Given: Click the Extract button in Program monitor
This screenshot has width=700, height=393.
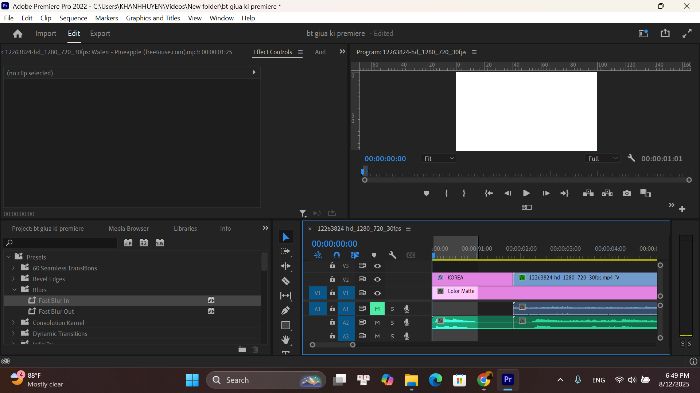Looking at the screenshot, I should (607, 193).
